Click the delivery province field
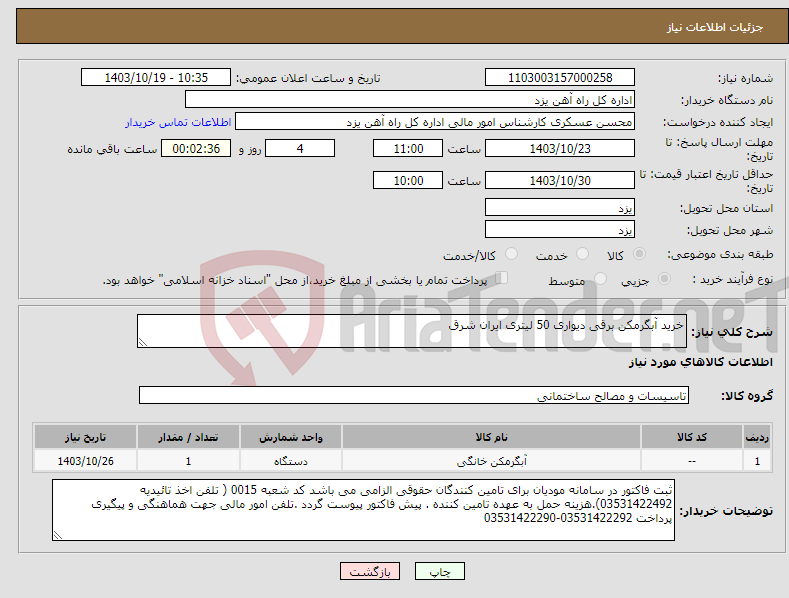Screen dimensions: 789x598 coord(560,207)
